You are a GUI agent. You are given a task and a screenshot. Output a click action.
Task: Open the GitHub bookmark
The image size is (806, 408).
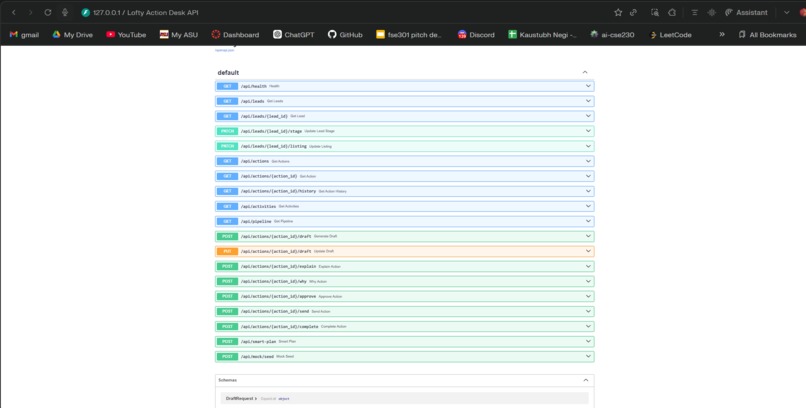345,34
